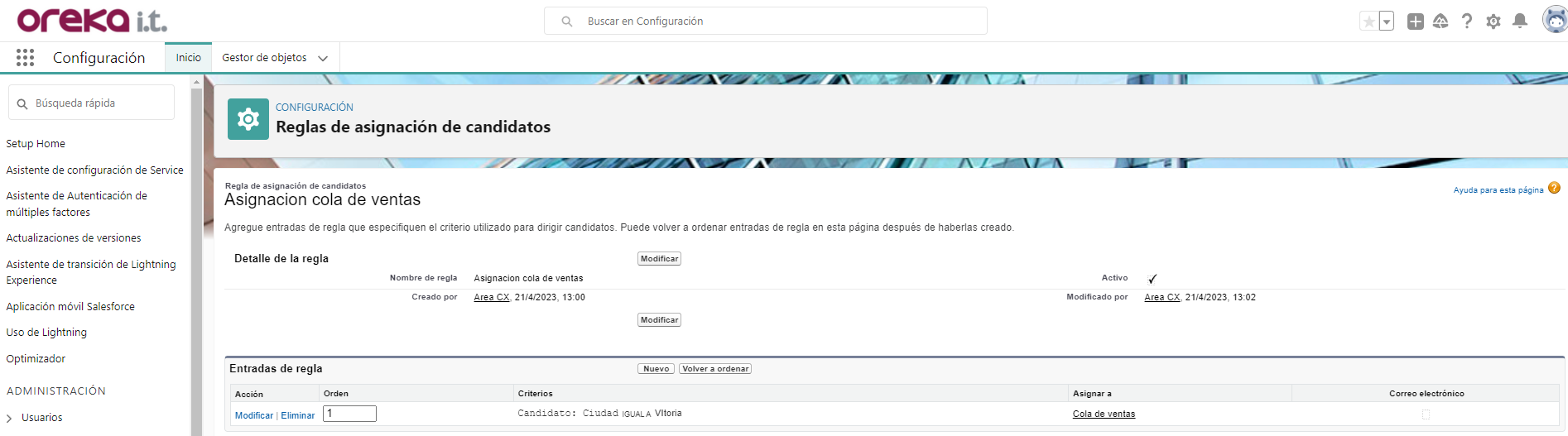
Task: Open Uso de Lightning sidebar item
Action: pyautogui.click(x=46, y=332)
